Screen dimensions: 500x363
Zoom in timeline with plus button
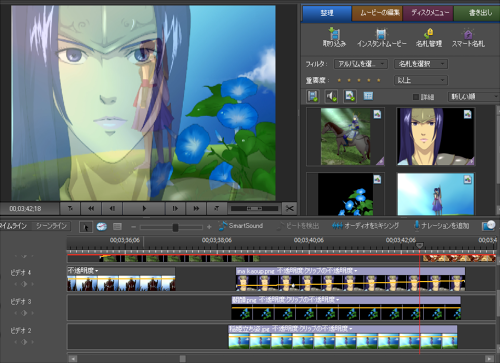(209, 227)
